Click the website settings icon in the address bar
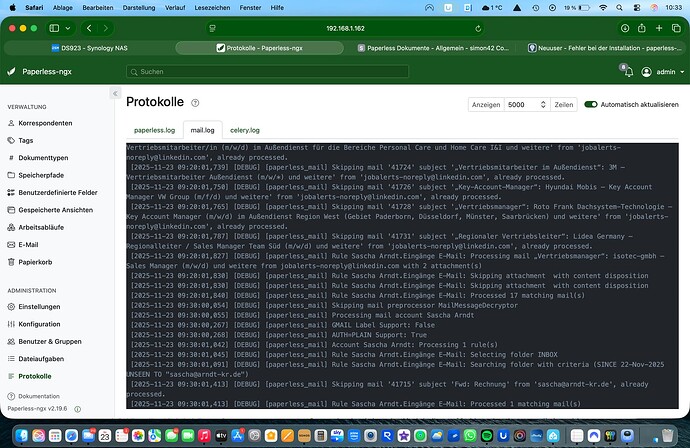 (x=213, y=29)
